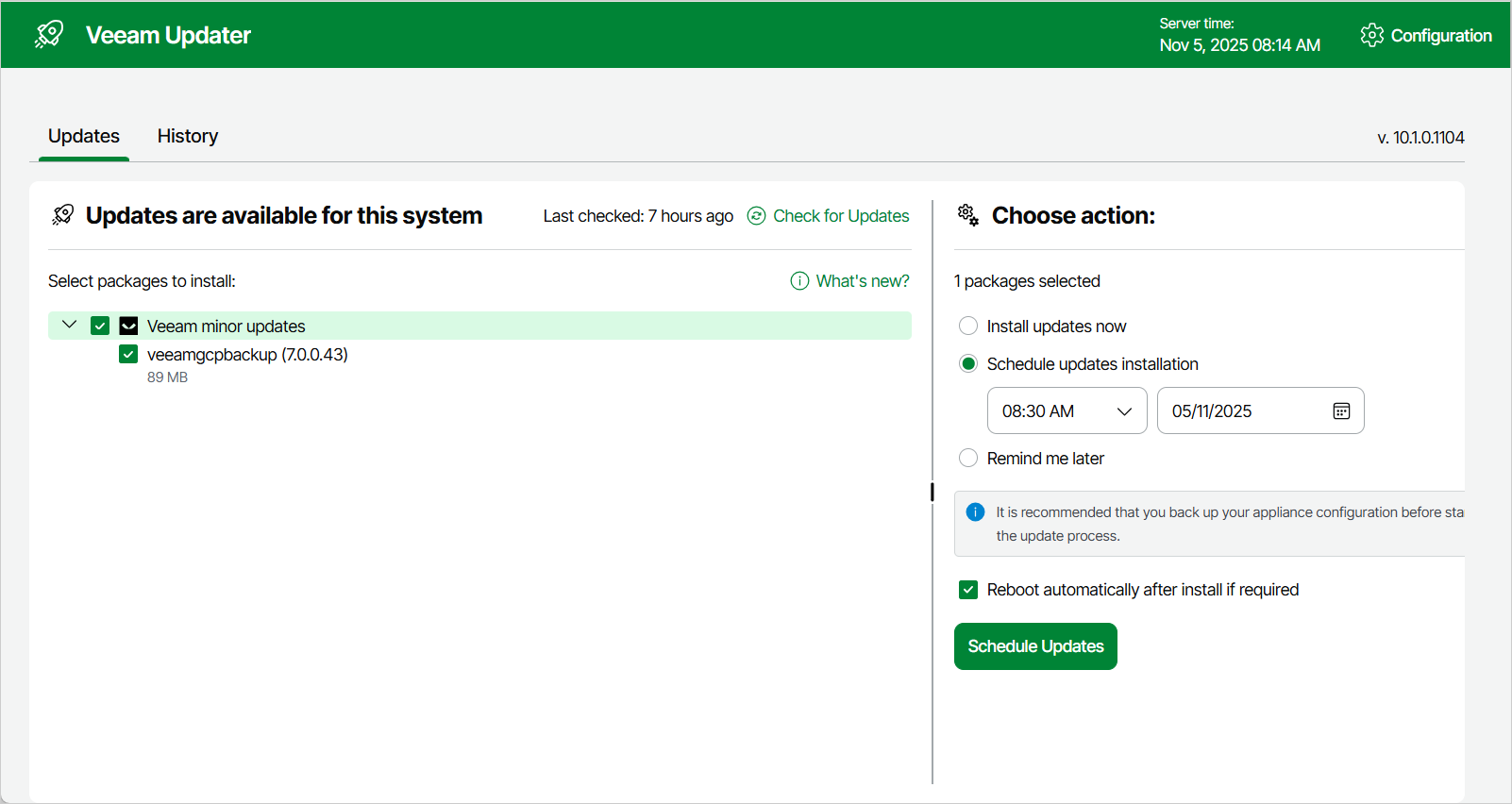Screen dimensions: 1512x804
Task: Click the Select packages to install label
Action: coord(142,281)
